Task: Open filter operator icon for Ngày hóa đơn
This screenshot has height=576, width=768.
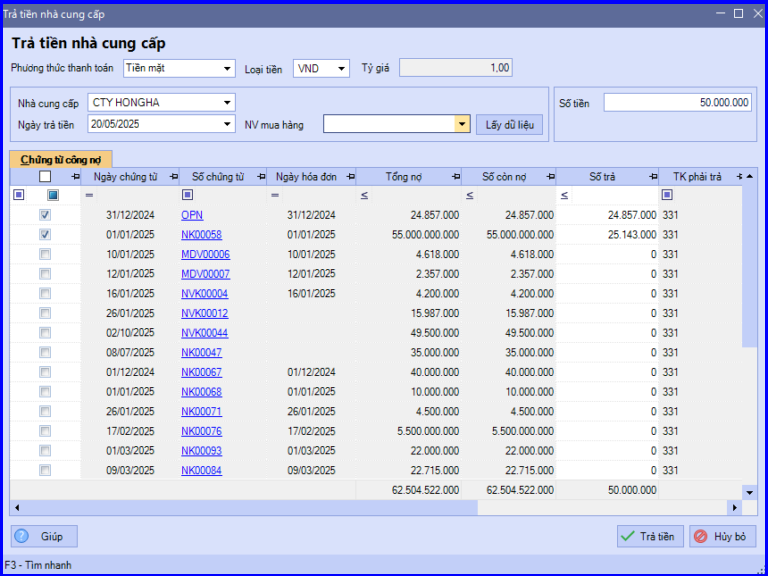Action: (275, 195)
